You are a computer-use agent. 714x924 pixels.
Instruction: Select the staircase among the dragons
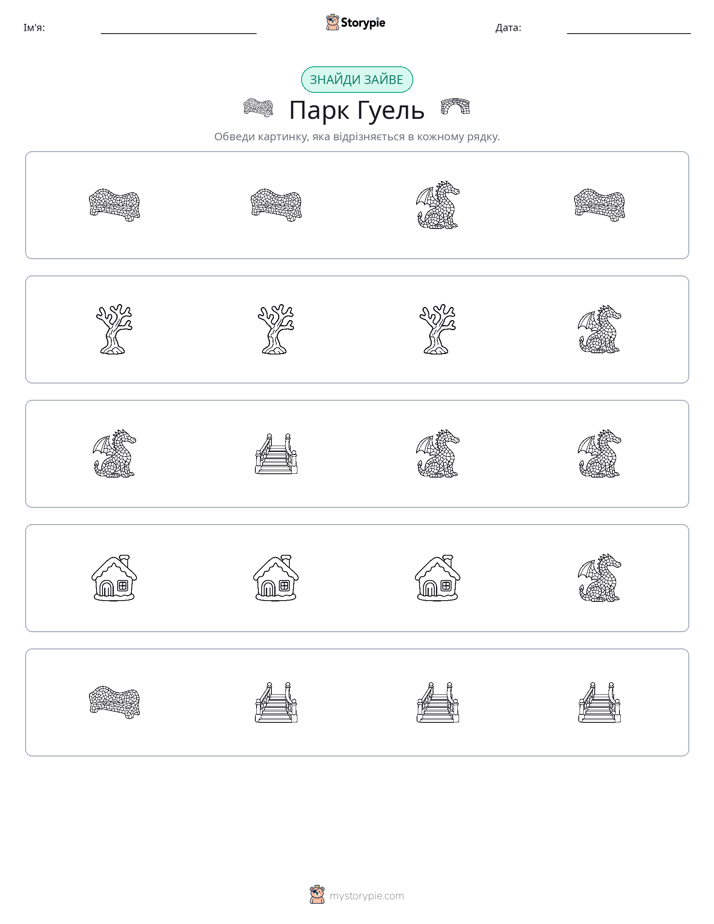(276, 454)
